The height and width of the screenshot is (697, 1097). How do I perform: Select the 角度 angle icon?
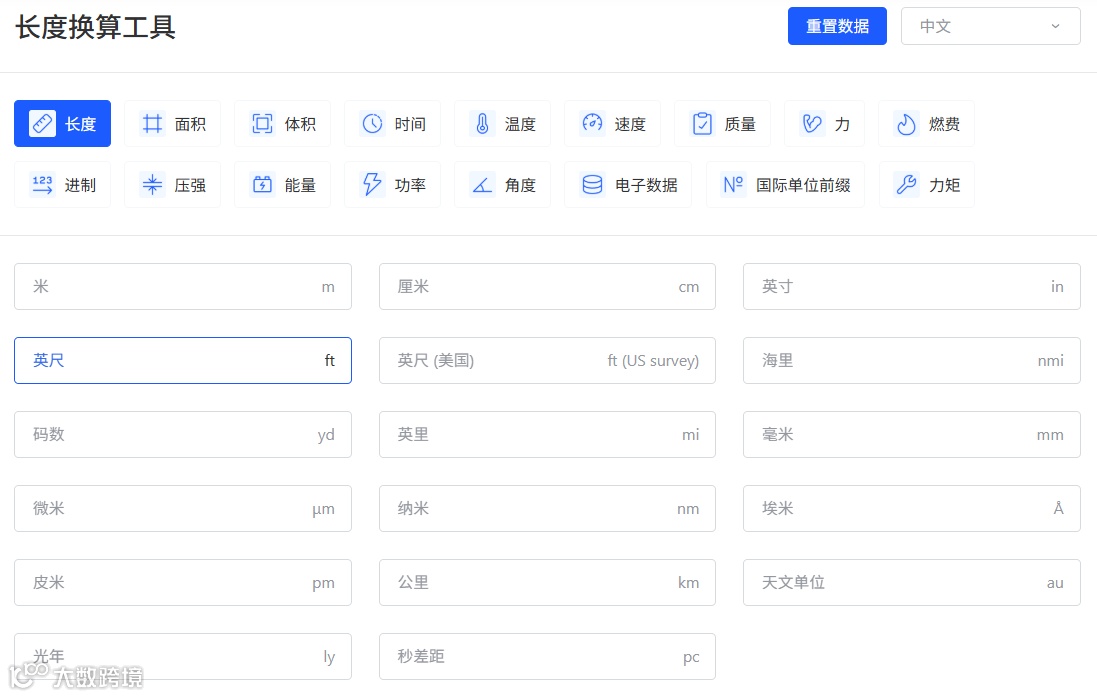tap(482, 185)
